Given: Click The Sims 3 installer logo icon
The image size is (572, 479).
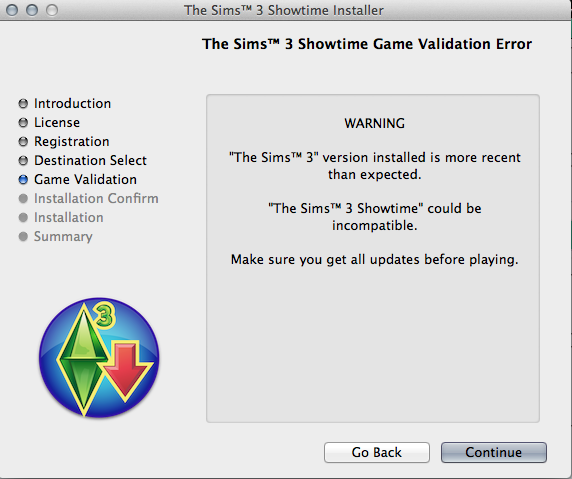Looking at the screenshot, I should click(99, 358).
